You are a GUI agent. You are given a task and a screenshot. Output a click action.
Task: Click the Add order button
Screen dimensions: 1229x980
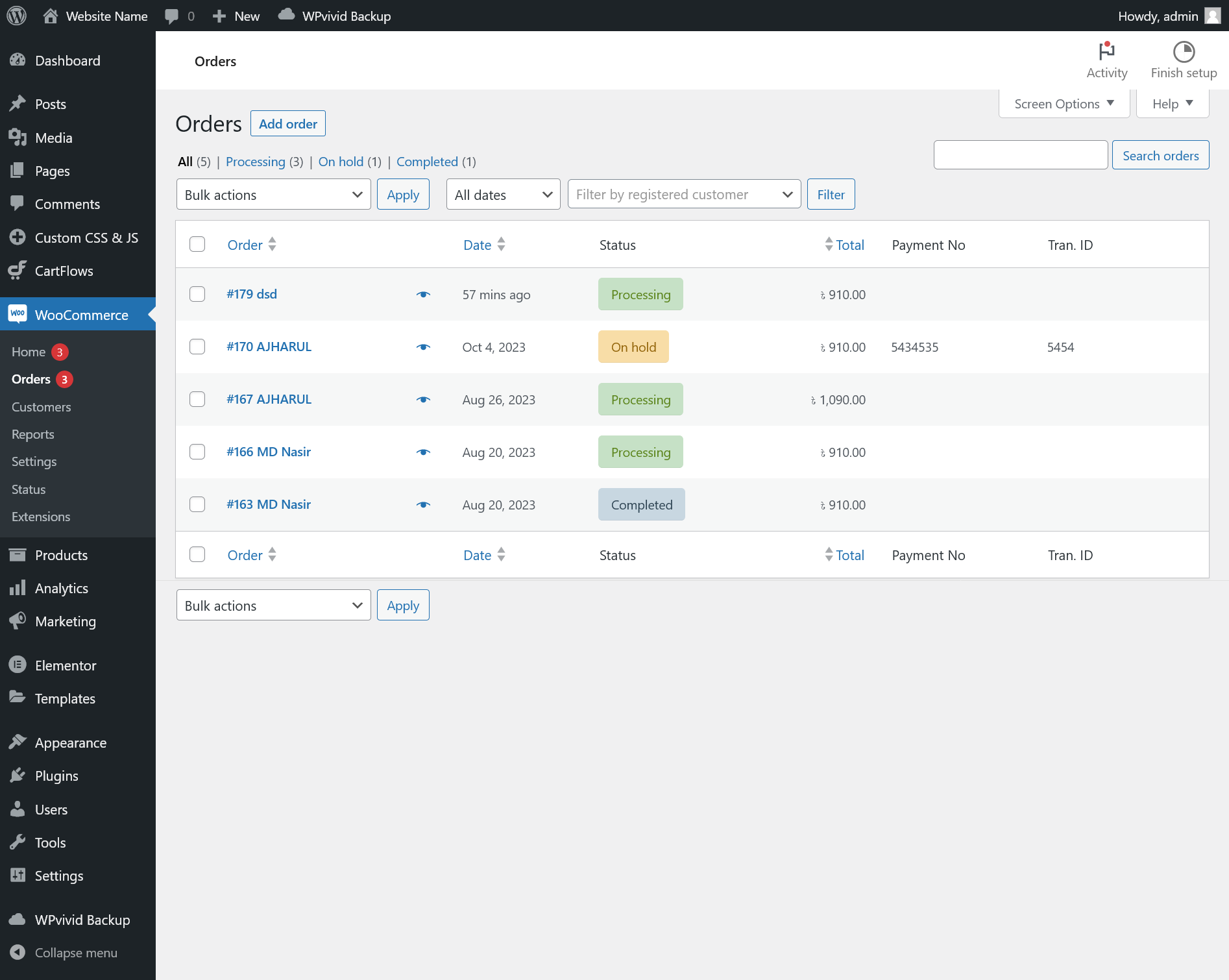point(287,124)
